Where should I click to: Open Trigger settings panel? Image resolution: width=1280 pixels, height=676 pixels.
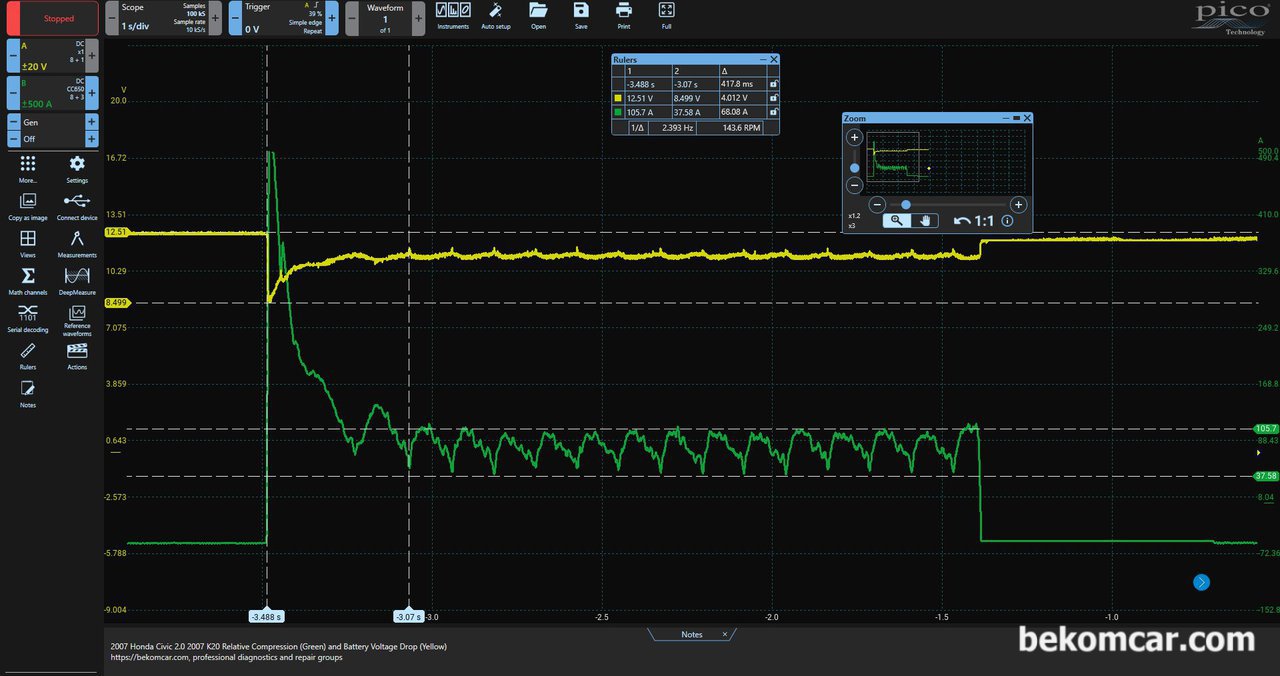[x=283, y=18]
